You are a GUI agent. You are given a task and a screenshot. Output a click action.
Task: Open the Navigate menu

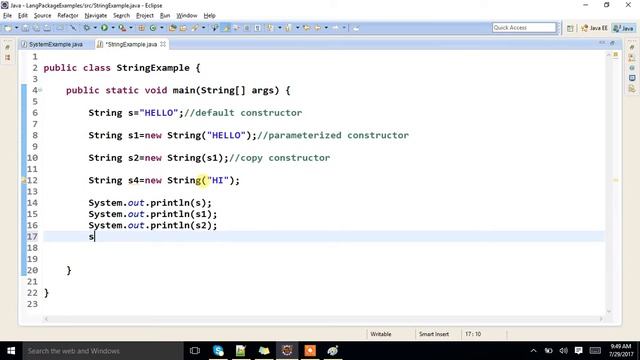pyautogui.click(x=96, y=16)
